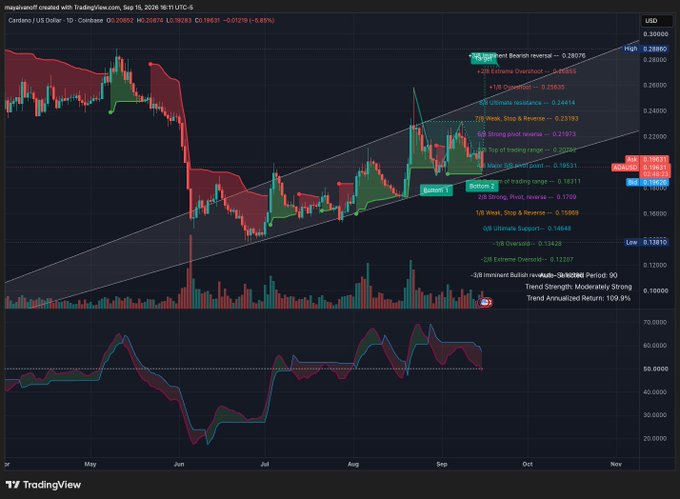Image resolution: width=680 pixels, height=499 pixels.
Task: Click the Nov label on the time axis
Action: [616, 464]
